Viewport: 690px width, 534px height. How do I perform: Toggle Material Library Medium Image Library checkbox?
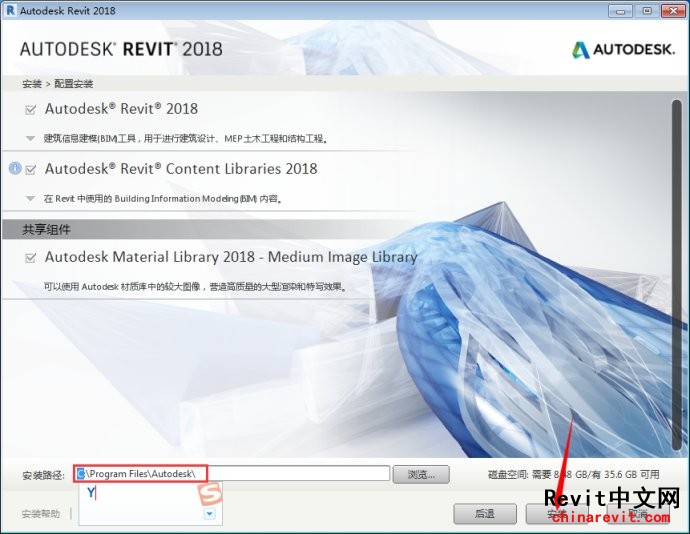[30, 258]
